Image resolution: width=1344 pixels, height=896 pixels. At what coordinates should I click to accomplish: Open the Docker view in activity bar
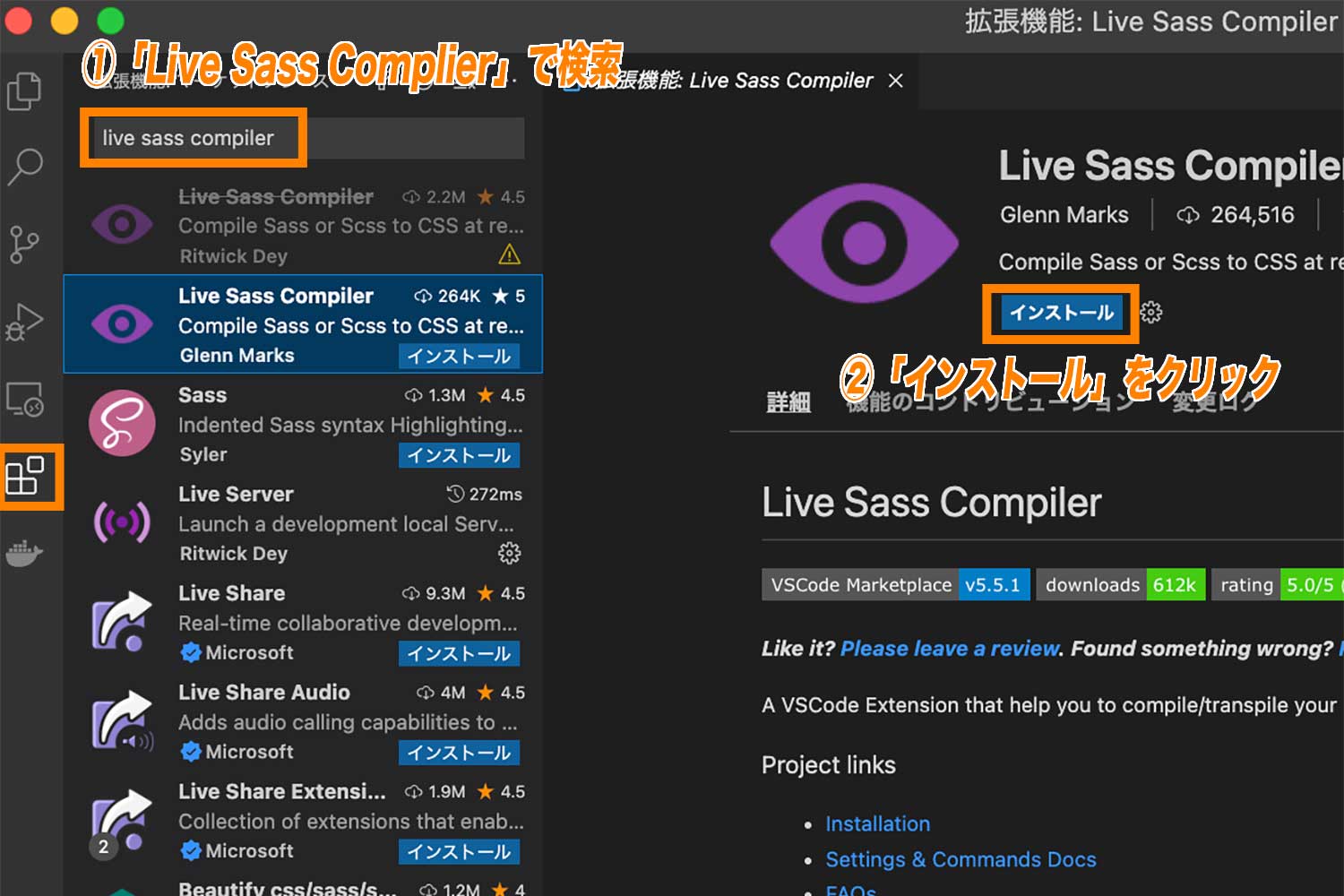(24, 553)
